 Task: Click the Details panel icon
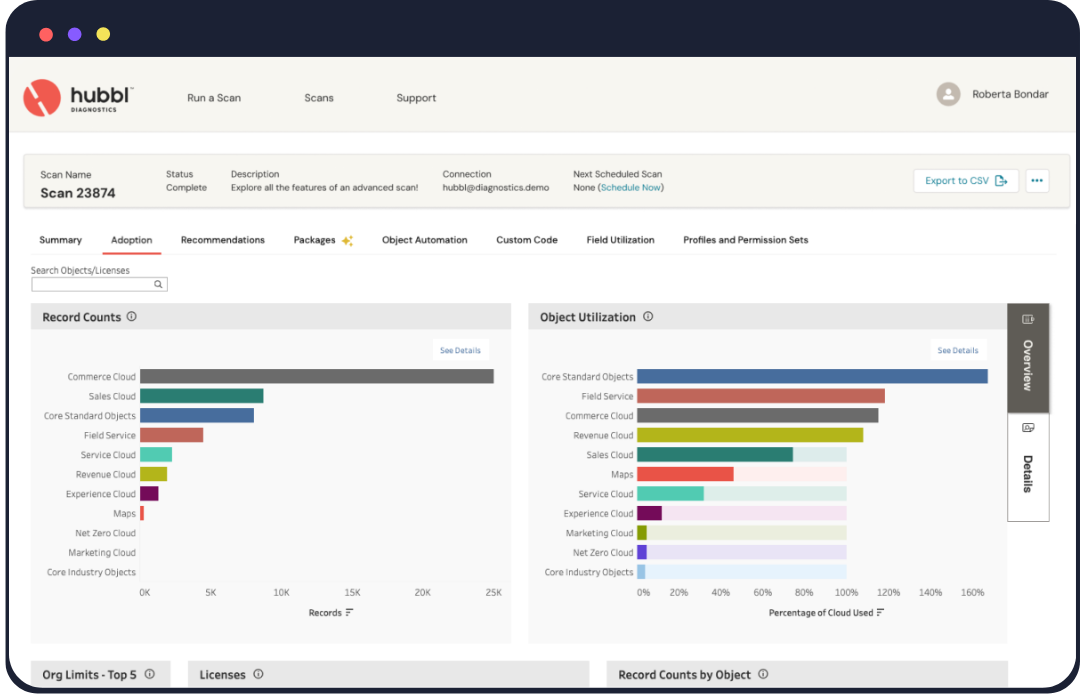pos(1028,428)
